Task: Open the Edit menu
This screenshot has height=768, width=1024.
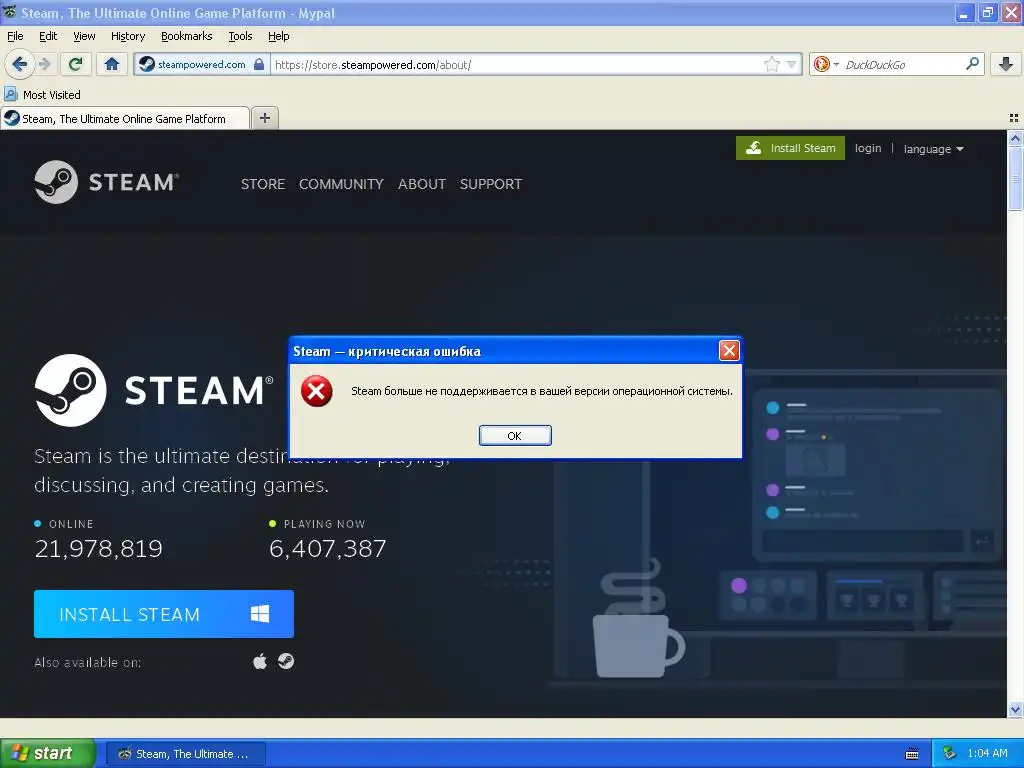Action: click(x=48, y=37)
